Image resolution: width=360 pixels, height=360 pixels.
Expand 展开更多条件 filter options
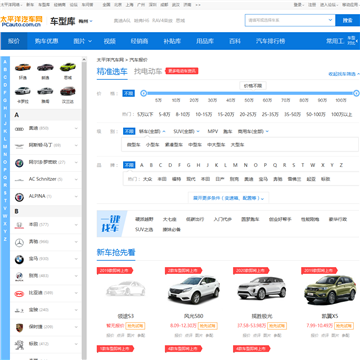coord(229,198)
